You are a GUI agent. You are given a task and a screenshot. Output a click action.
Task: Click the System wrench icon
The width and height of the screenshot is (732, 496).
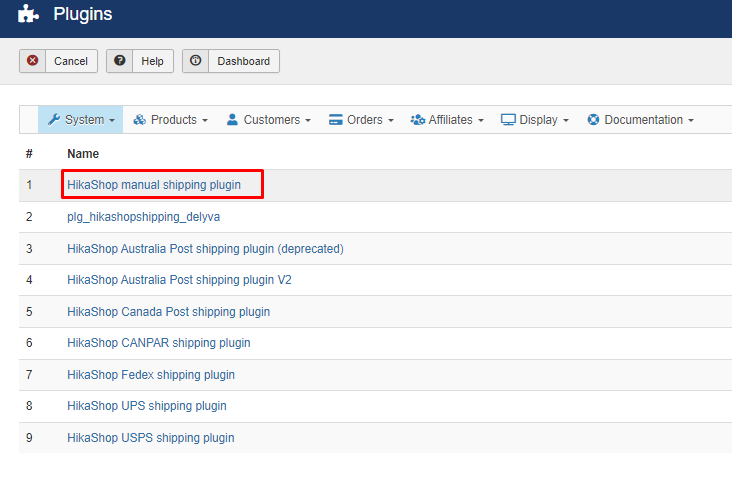(x=54, y=120)
